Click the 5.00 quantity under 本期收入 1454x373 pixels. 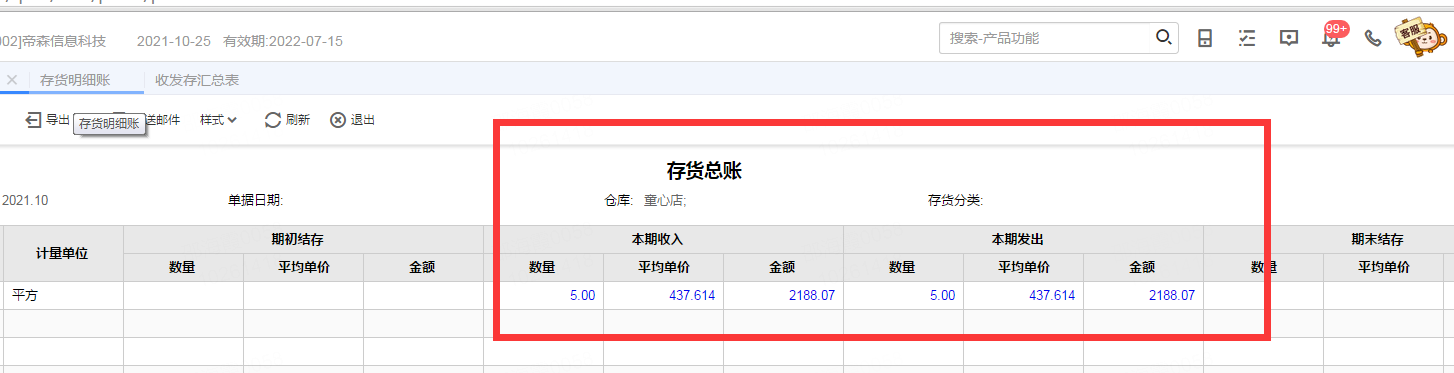[582, 296]
